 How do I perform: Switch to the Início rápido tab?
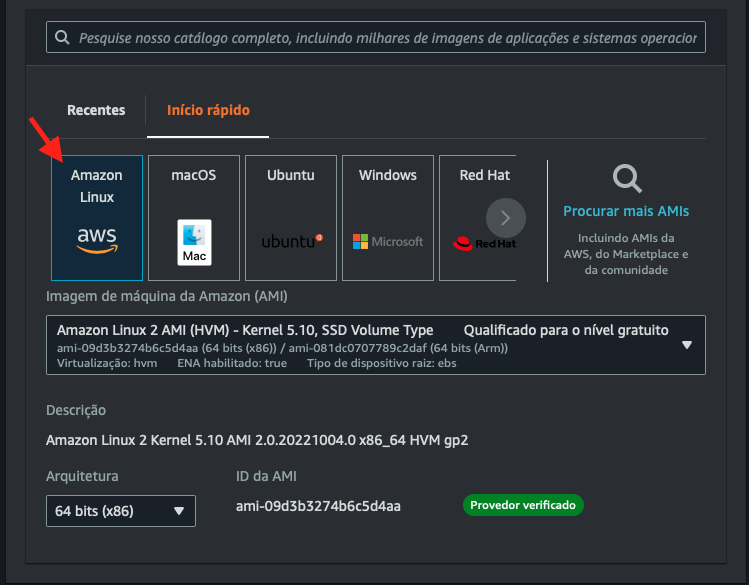[x=208, y=110]
